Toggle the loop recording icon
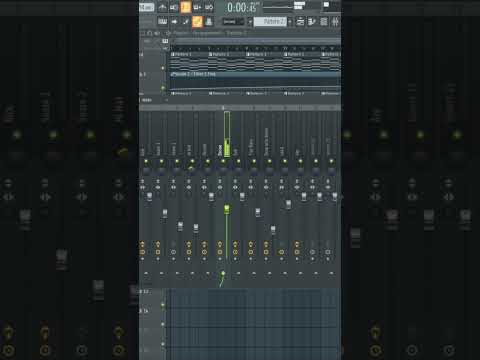 (x=209, y=7)
